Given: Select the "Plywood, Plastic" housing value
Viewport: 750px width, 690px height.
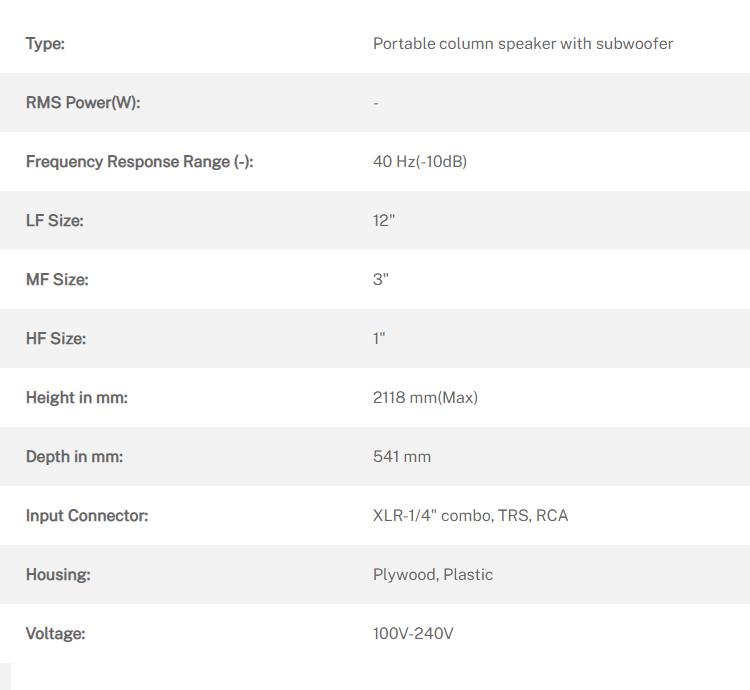Looking at the screenshot, I should pos(433,575).
